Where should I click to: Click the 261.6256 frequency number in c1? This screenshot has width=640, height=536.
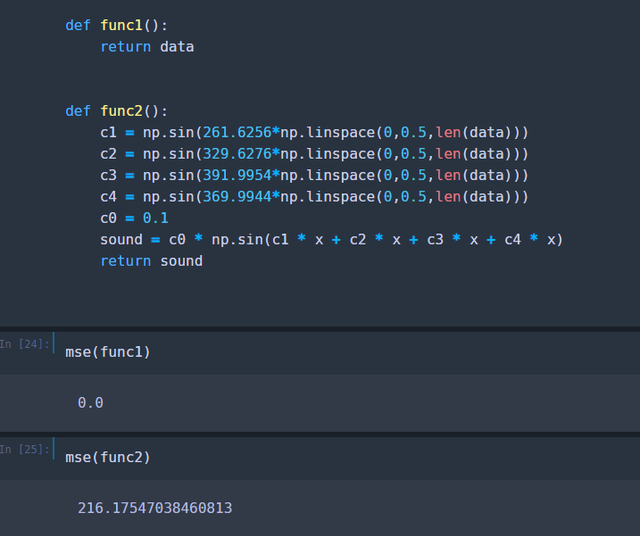click(x=237, y=132)
